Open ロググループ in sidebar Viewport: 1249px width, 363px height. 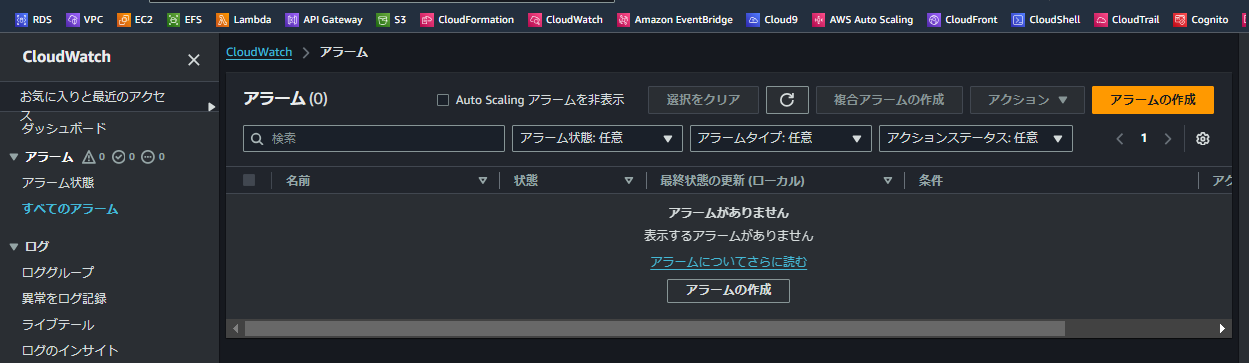point(58,272)
